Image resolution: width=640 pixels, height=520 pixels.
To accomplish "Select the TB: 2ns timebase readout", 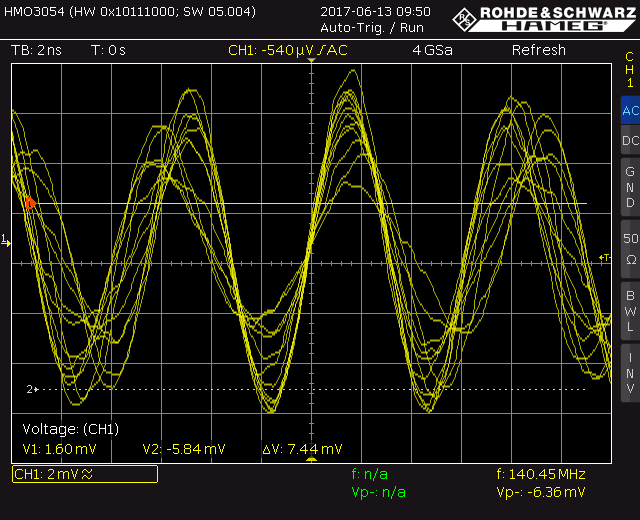I will pyautogui.click(x=36, y=50).
